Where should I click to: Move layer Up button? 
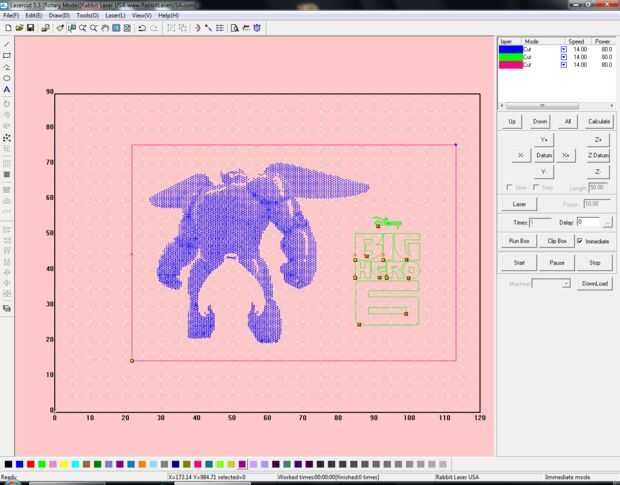click(x=512, y=121)
